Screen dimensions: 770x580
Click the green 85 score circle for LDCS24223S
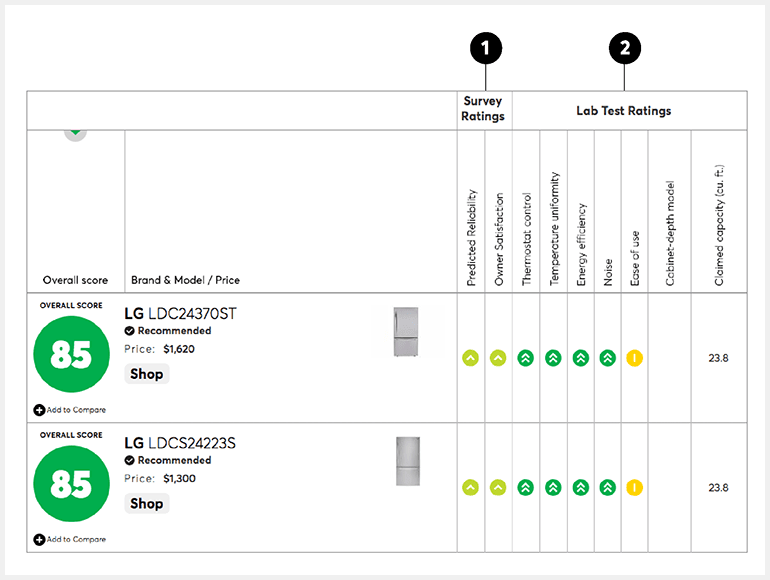pyautogui.click(x=72, y=484)
